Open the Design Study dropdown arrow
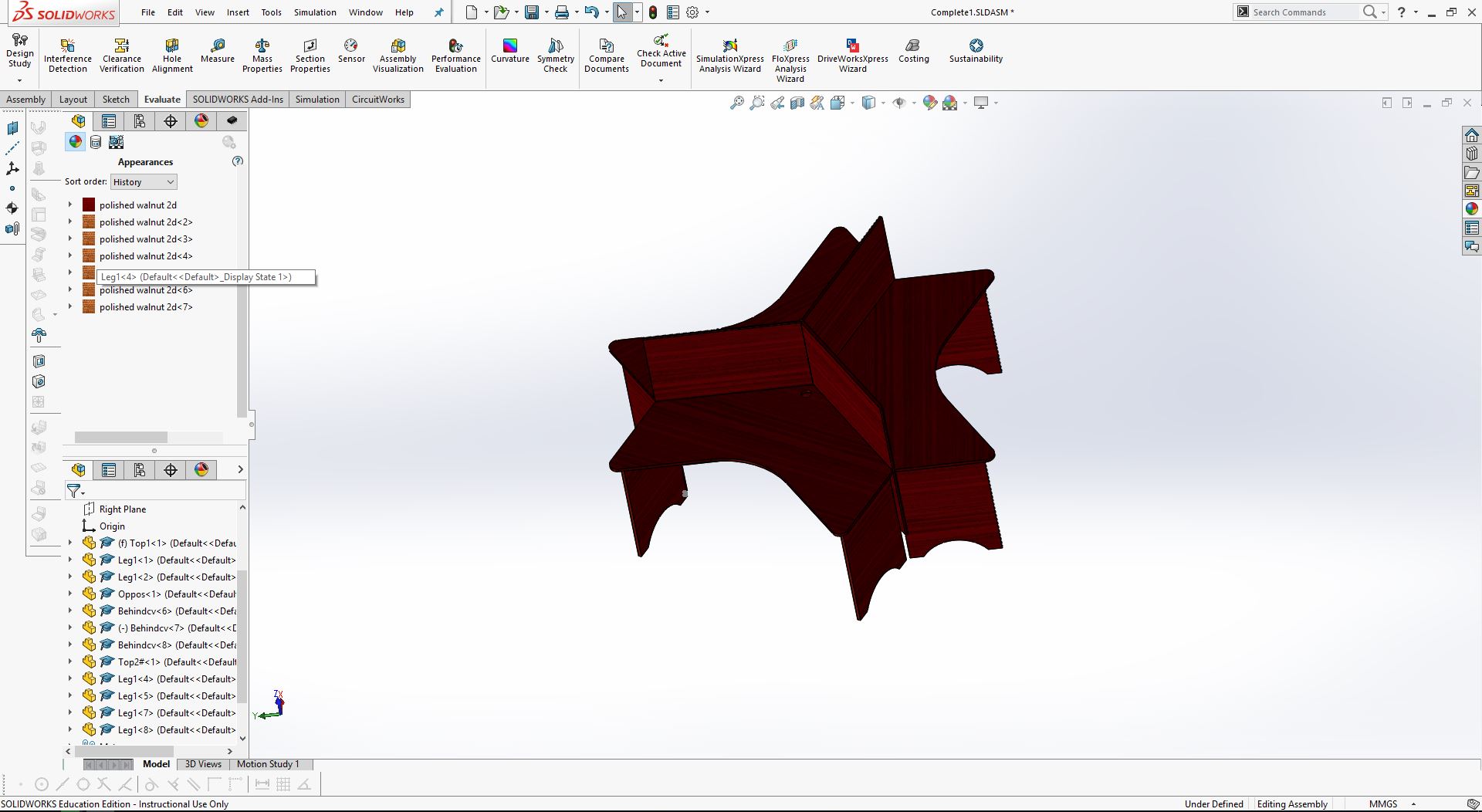This screenshot has width=1482, height=812. click(20, 80)
